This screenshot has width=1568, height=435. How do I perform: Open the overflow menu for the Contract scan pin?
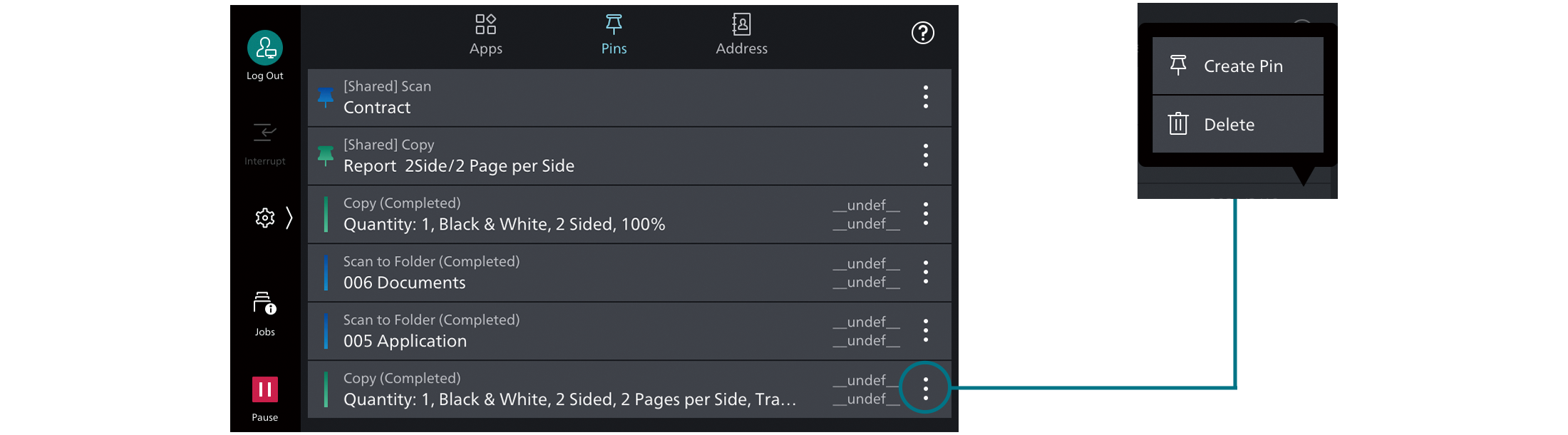(925, 97)
